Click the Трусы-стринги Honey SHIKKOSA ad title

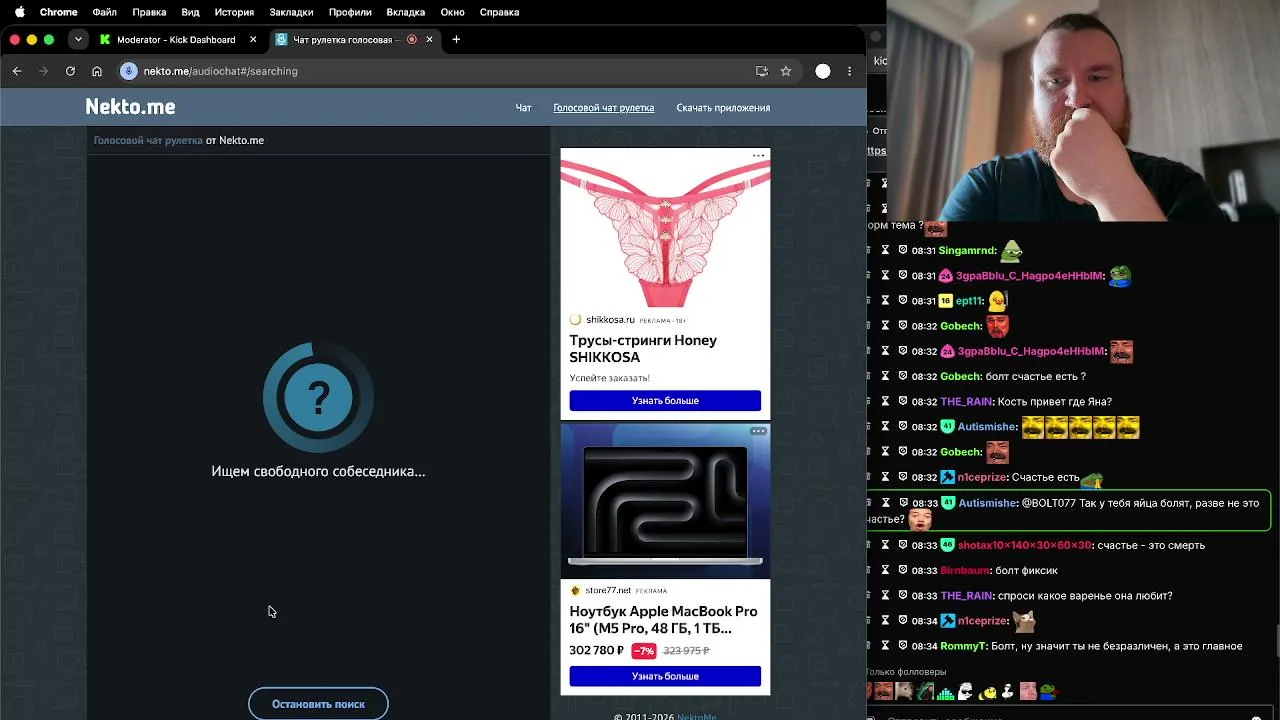click(x=643, y=348)
